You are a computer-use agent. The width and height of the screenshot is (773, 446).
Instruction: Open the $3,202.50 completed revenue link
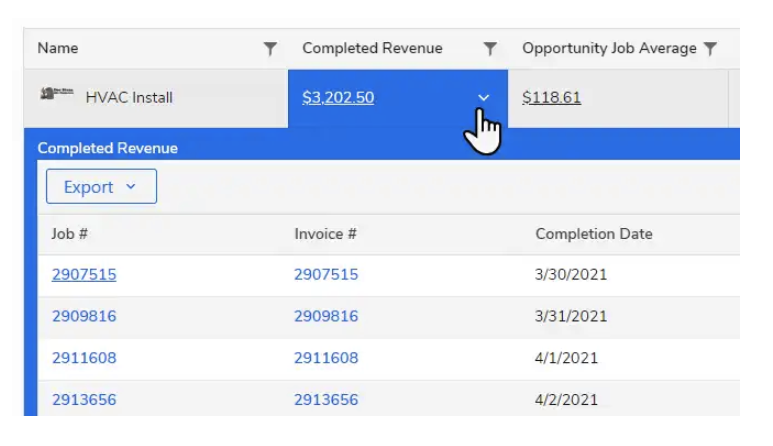pyautogui.click(x=338, y=98)
